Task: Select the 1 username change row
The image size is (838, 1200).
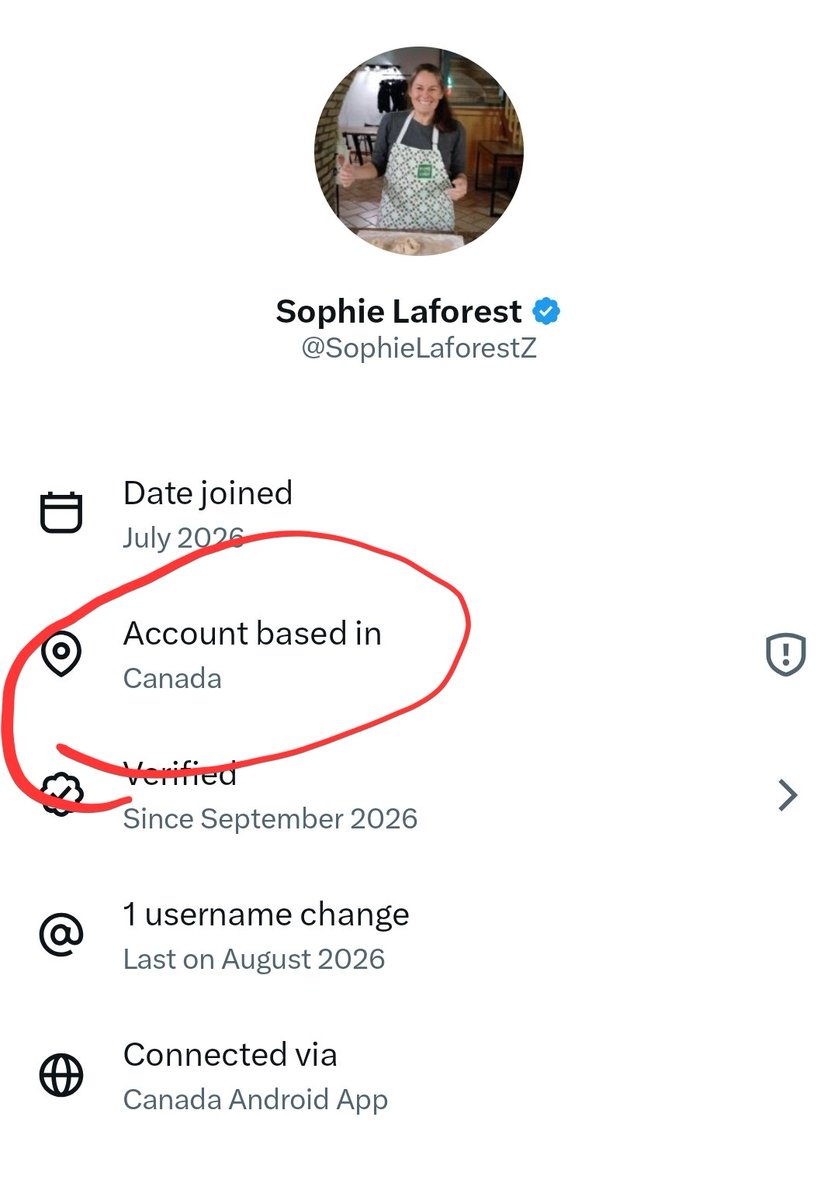Action: [419, 935]
